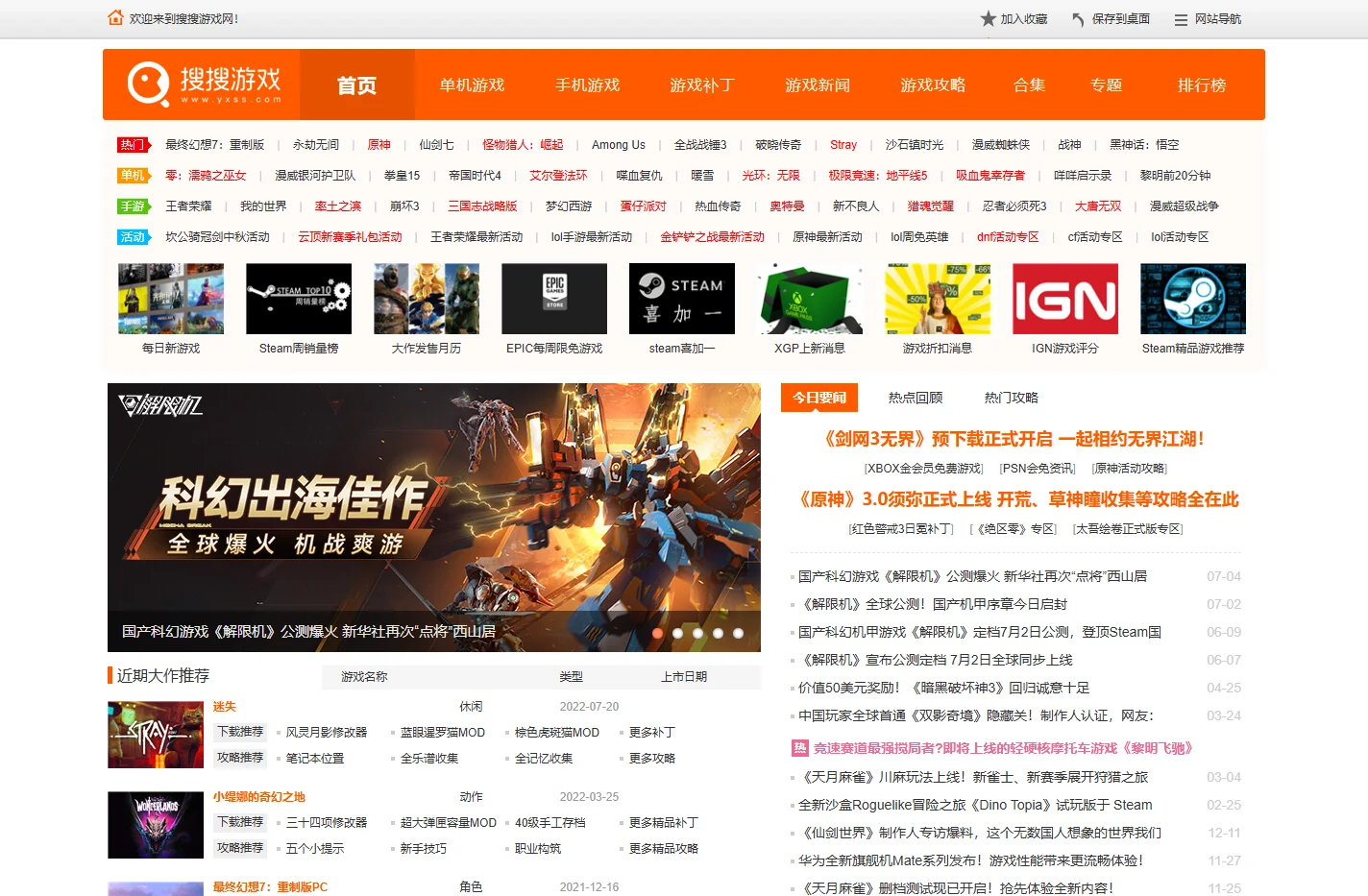1368x896 pixels.
Task: Open the 单机游戏 nav item
Action: click(x=472, y=85)
